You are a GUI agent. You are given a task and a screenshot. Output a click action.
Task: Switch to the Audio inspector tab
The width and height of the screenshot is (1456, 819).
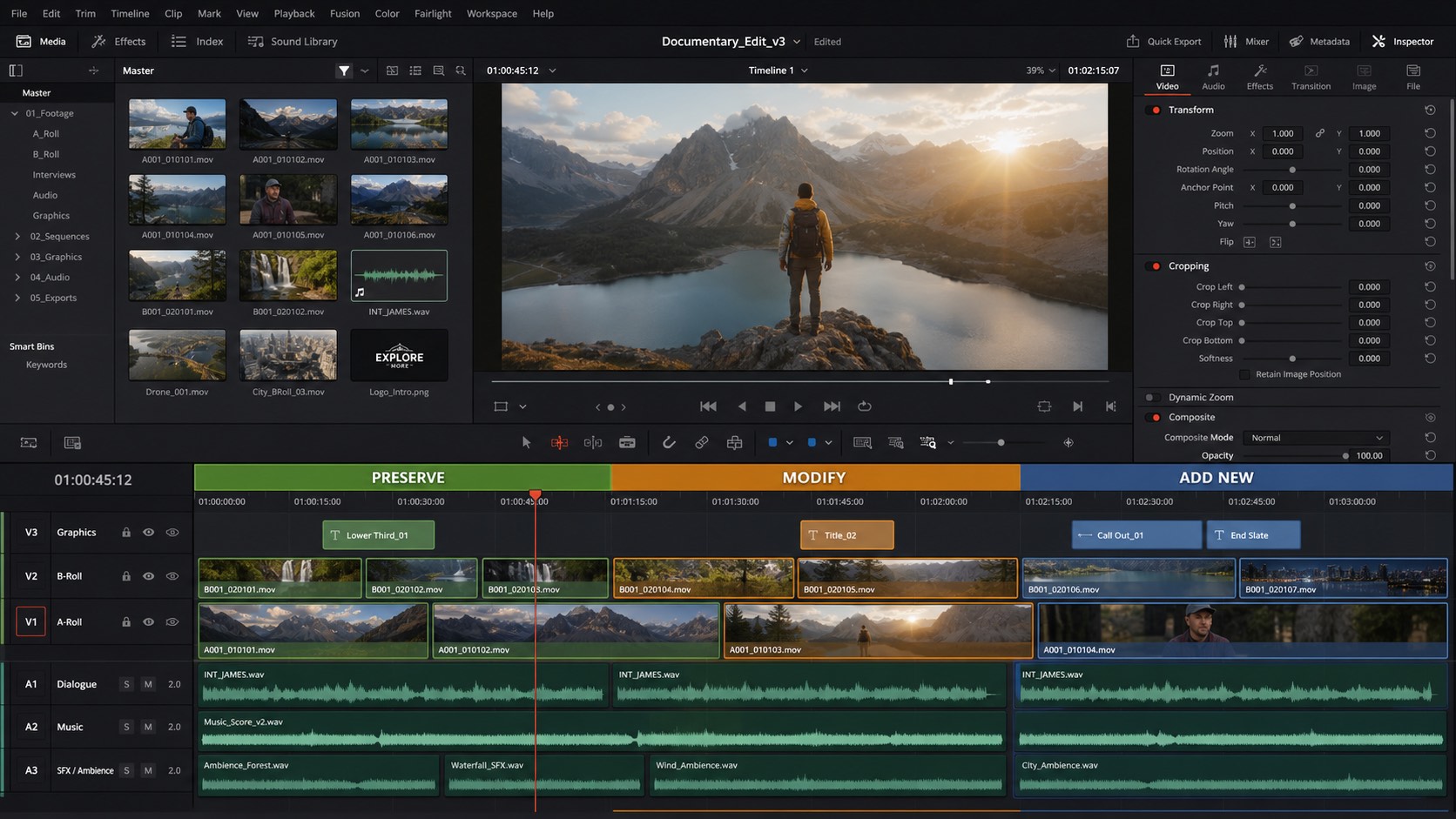coord(1213,77)
